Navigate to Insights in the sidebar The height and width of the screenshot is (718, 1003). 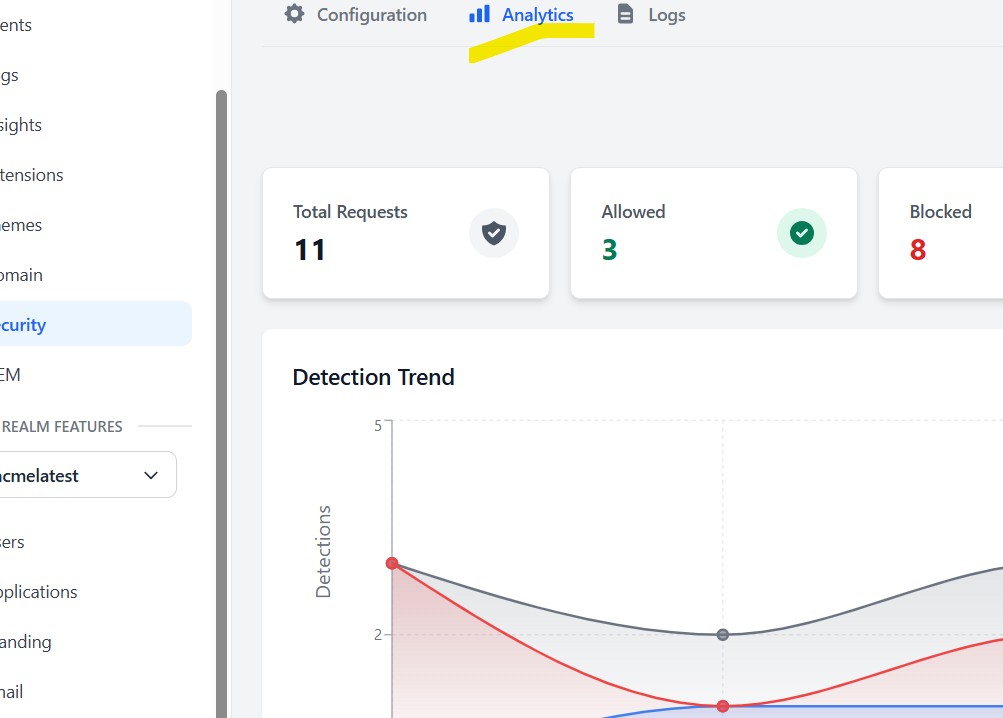[22, 125]
